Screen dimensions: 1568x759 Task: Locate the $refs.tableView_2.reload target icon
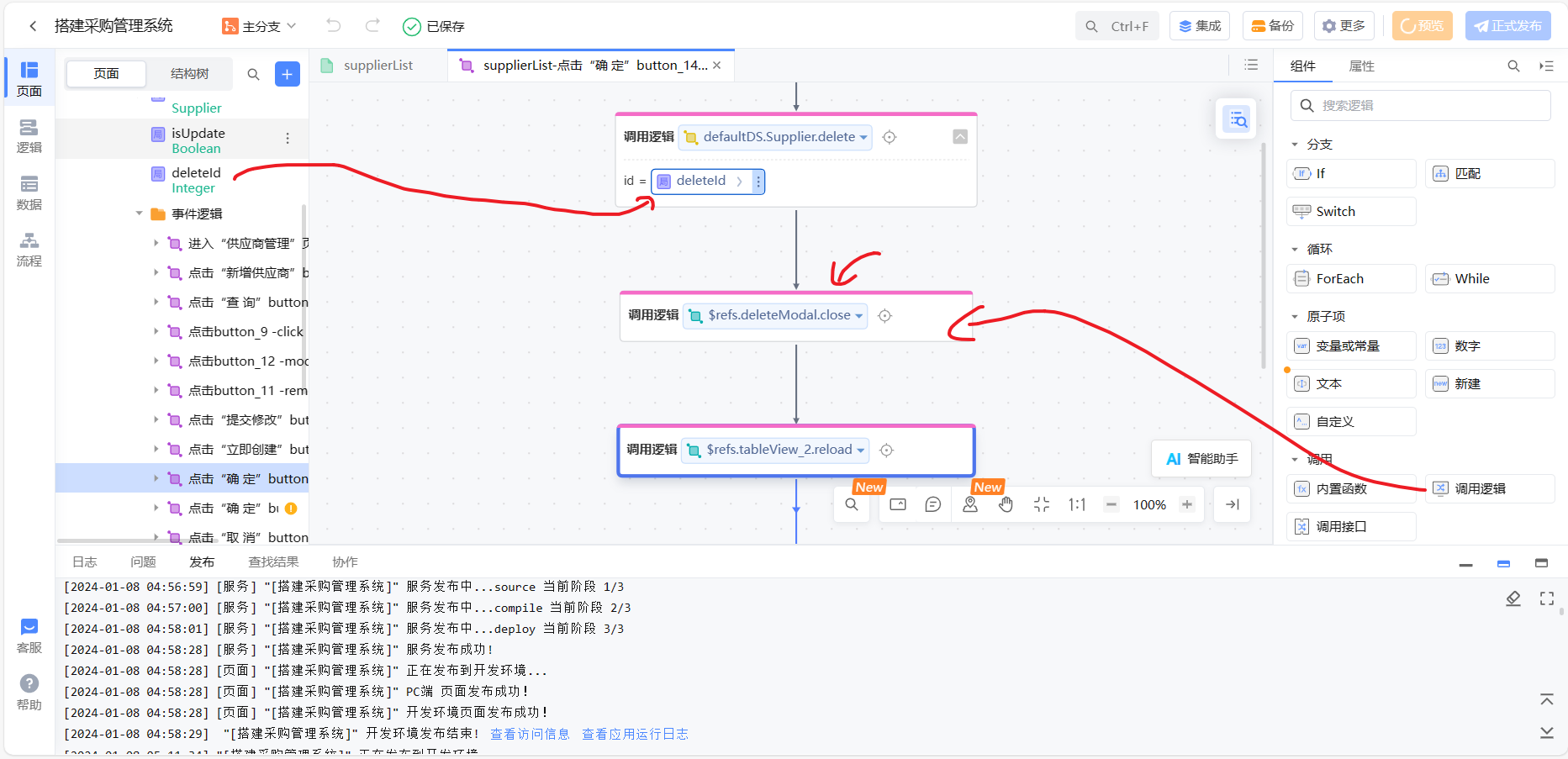coord(886,451)
